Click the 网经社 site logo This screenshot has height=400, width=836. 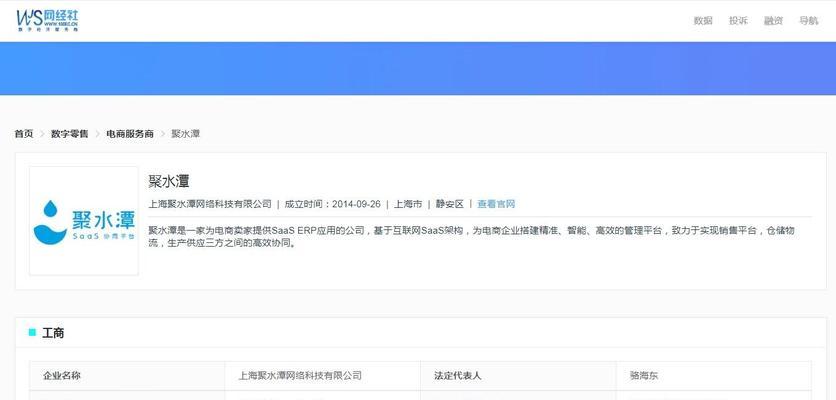47,21
